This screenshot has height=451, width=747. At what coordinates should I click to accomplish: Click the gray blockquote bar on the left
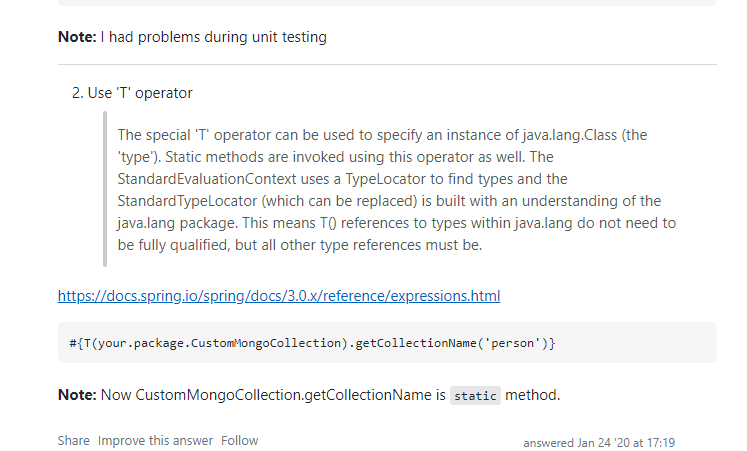coord(105,190)
